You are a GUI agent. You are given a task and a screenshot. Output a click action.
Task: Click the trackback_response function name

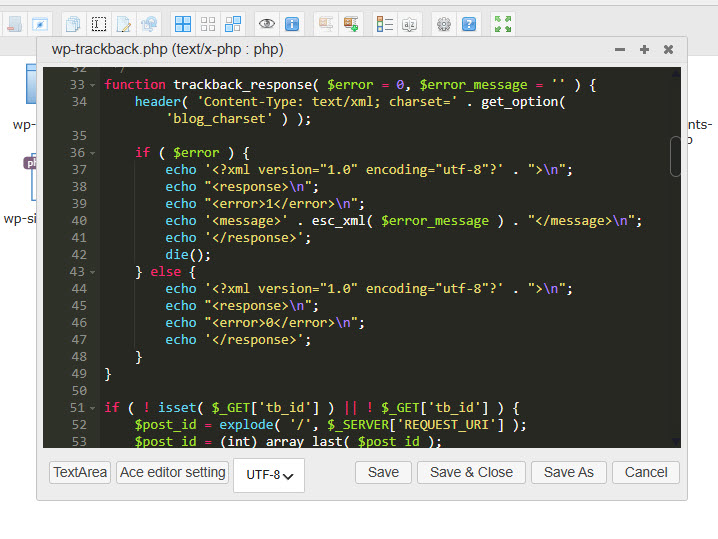pos(242,85)
